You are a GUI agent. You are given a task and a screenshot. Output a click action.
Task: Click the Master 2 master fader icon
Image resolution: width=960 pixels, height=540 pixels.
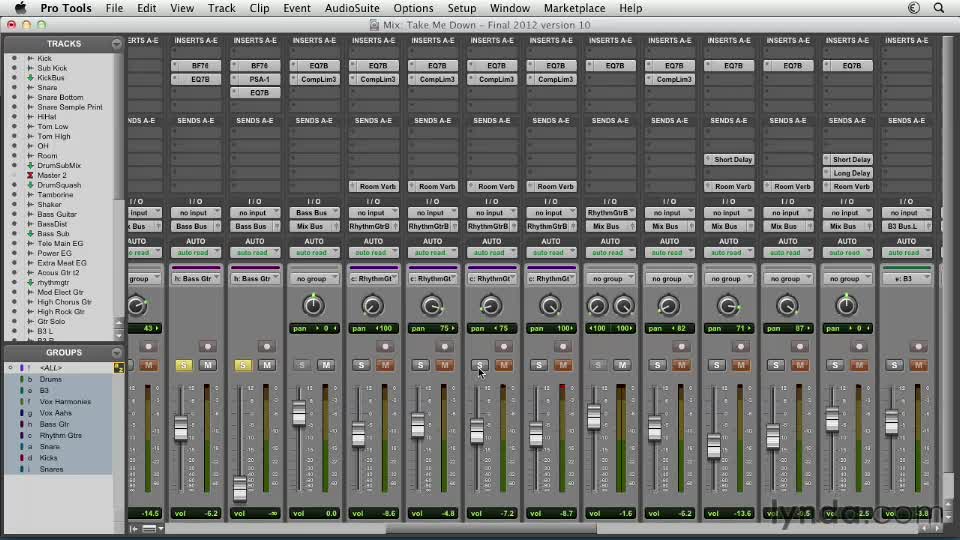pos(30,175)
